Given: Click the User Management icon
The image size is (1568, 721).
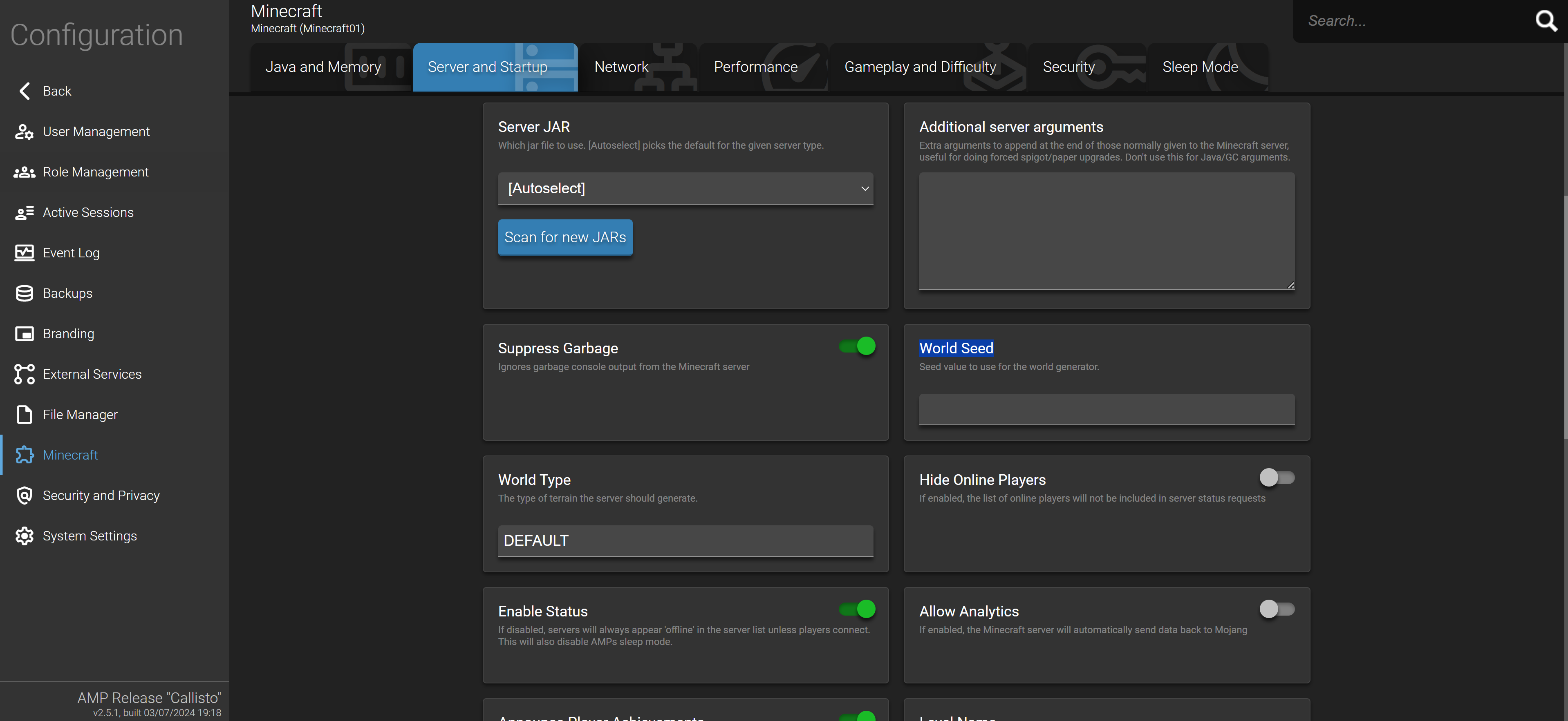Looking at the screenshot, I should tap(25, 132).
